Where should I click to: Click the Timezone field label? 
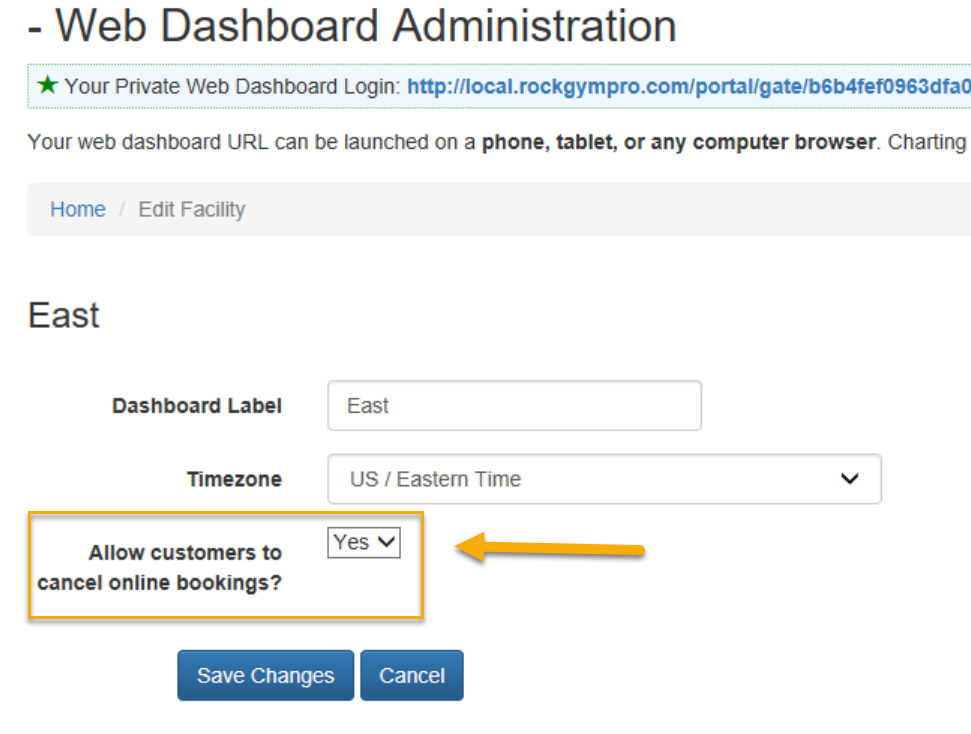(235, 479)
